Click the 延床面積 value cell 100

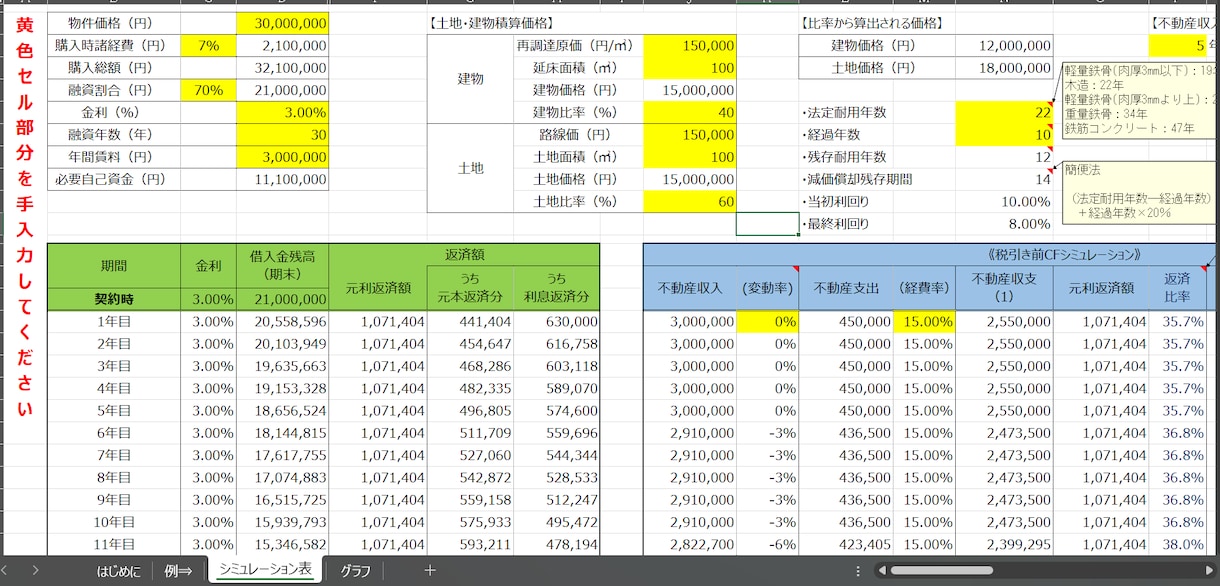click(690, 67)
